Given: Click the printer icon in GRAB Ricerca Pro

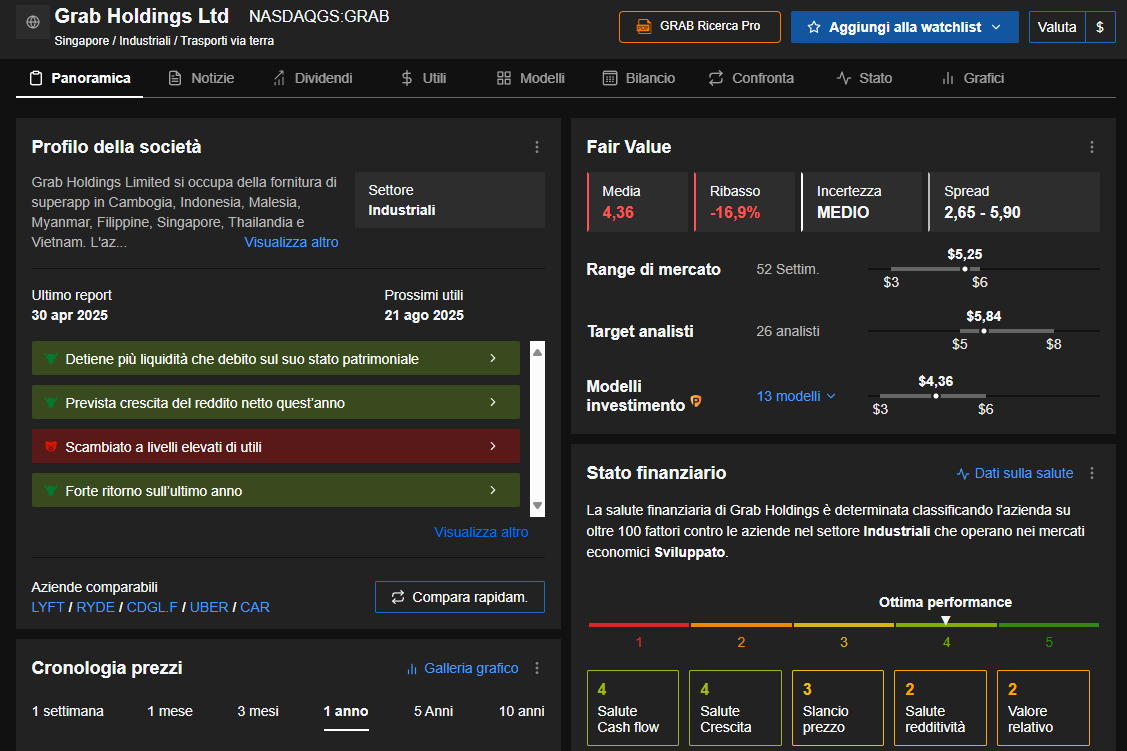Looking at the screenshot, I should click(x=644, y=27).
